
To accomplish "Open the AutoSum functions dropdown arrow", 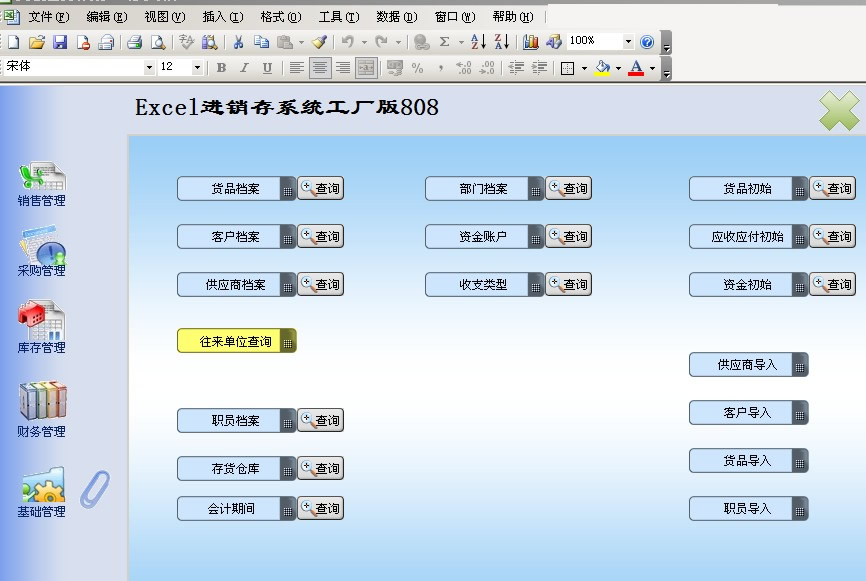I will coord(461,42).
